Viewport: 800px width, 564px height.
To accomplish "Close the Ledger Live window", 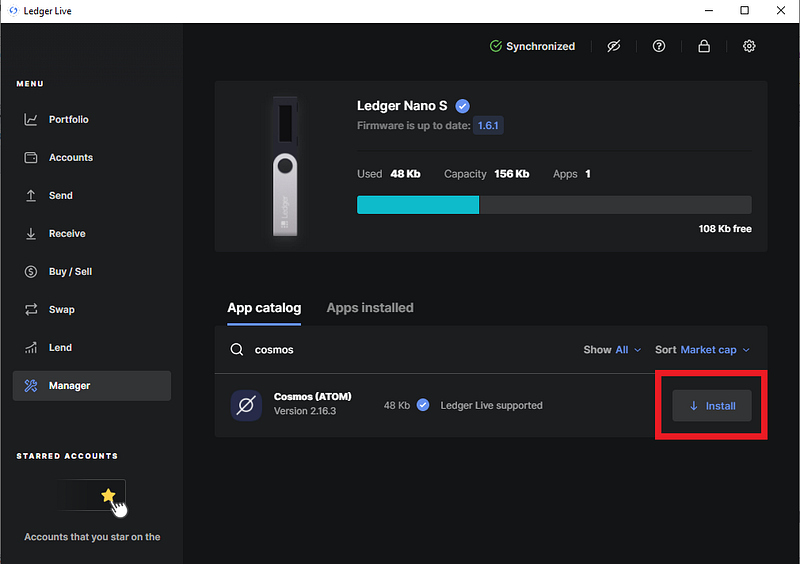I will point(781,11).
